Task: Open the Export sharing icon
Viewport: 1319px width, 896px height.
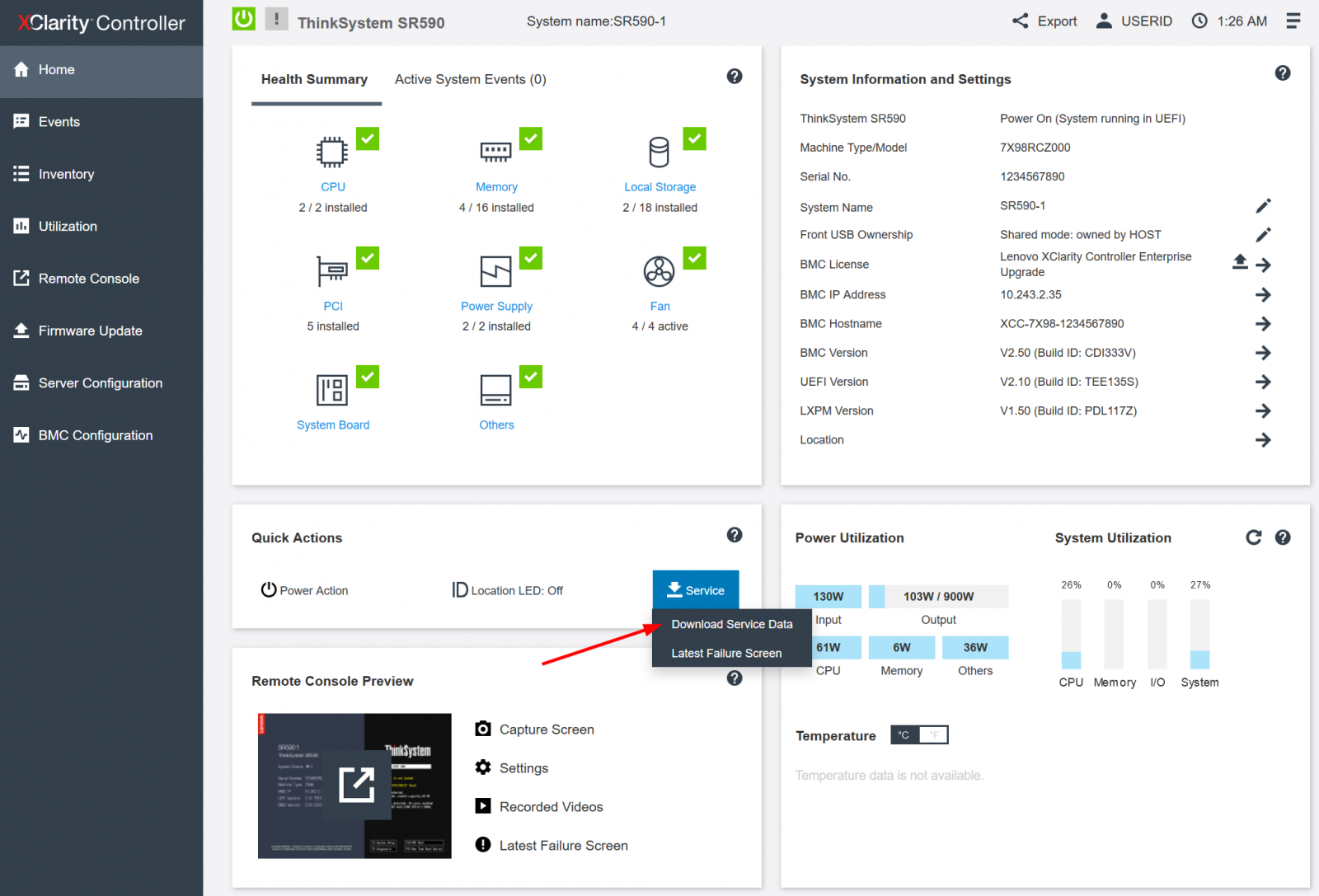Action: pyautogui.click(x=1021, y=21)
